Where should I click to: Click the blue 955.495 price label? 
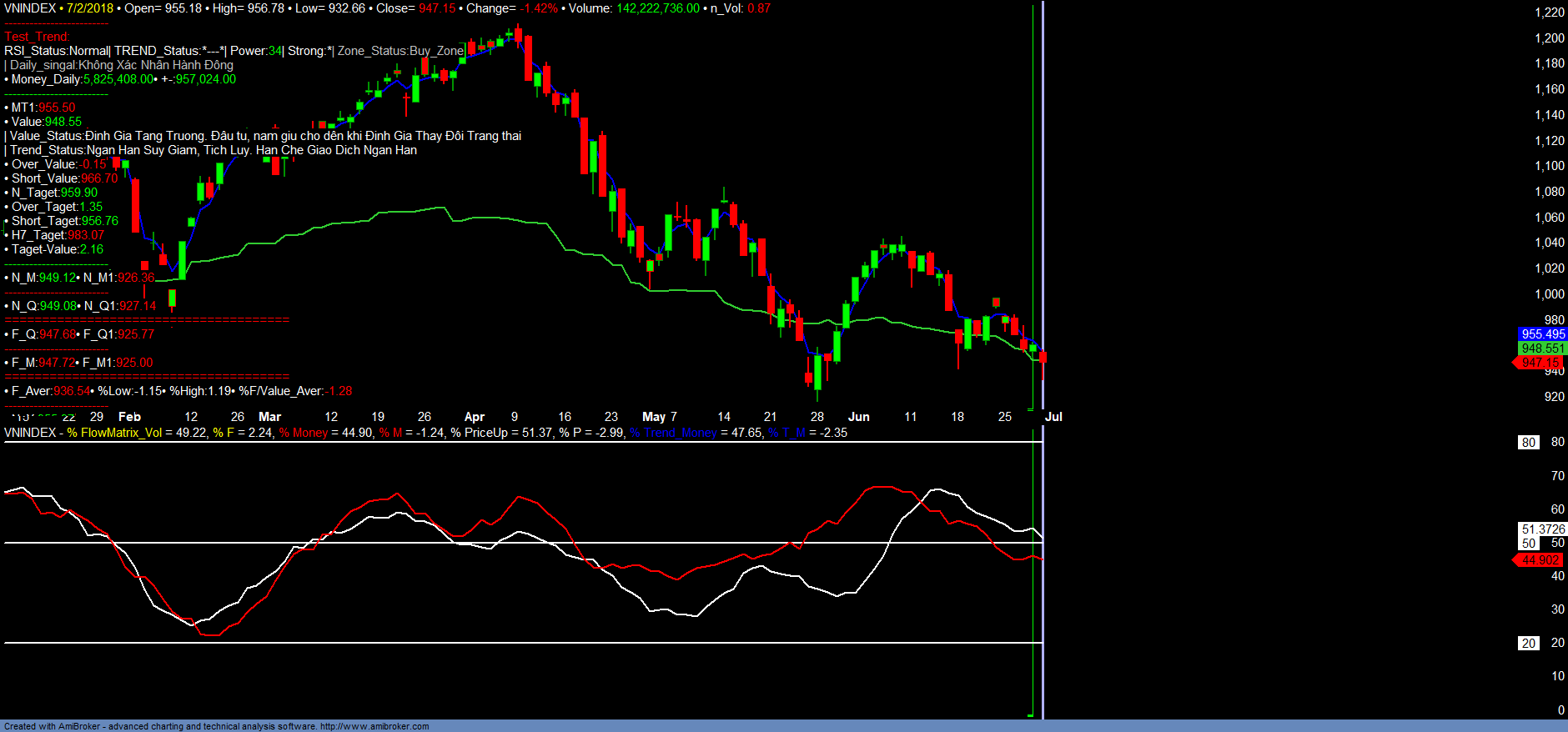coord(1542,334)
